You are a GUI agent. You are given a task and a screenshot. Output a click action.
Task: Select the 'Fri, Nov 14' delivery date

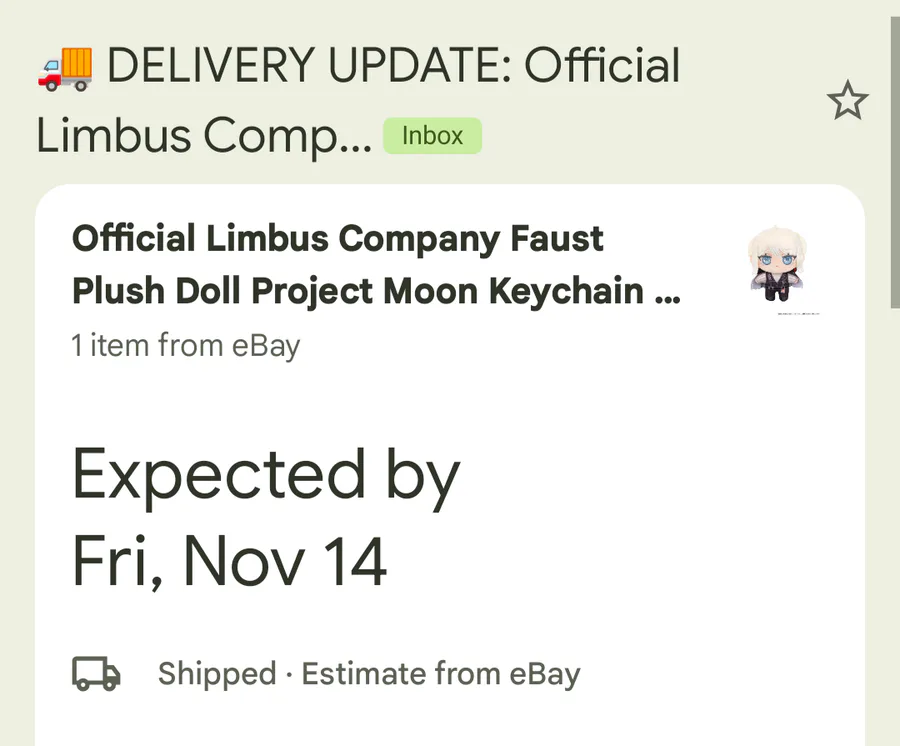(229, 561)
